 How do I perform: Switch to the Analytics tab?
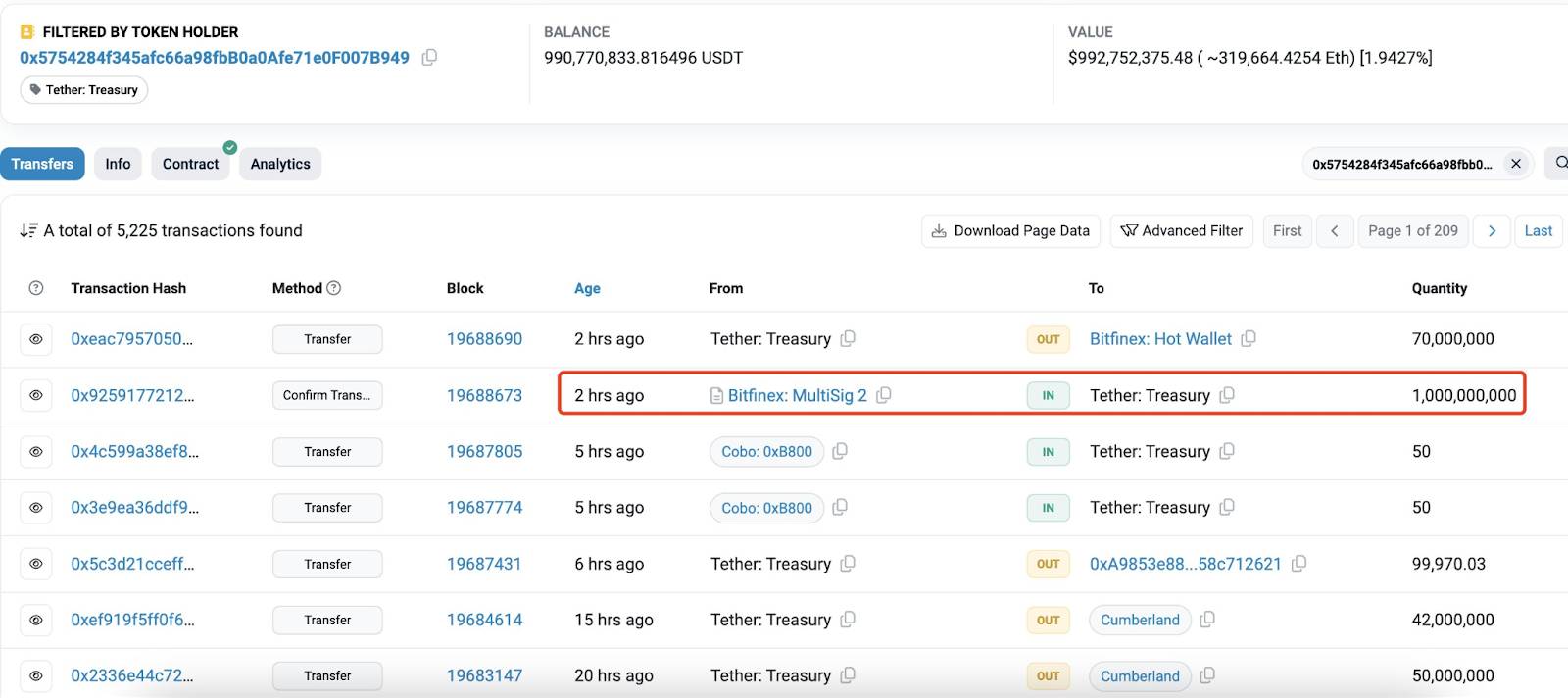click(280, 164)
